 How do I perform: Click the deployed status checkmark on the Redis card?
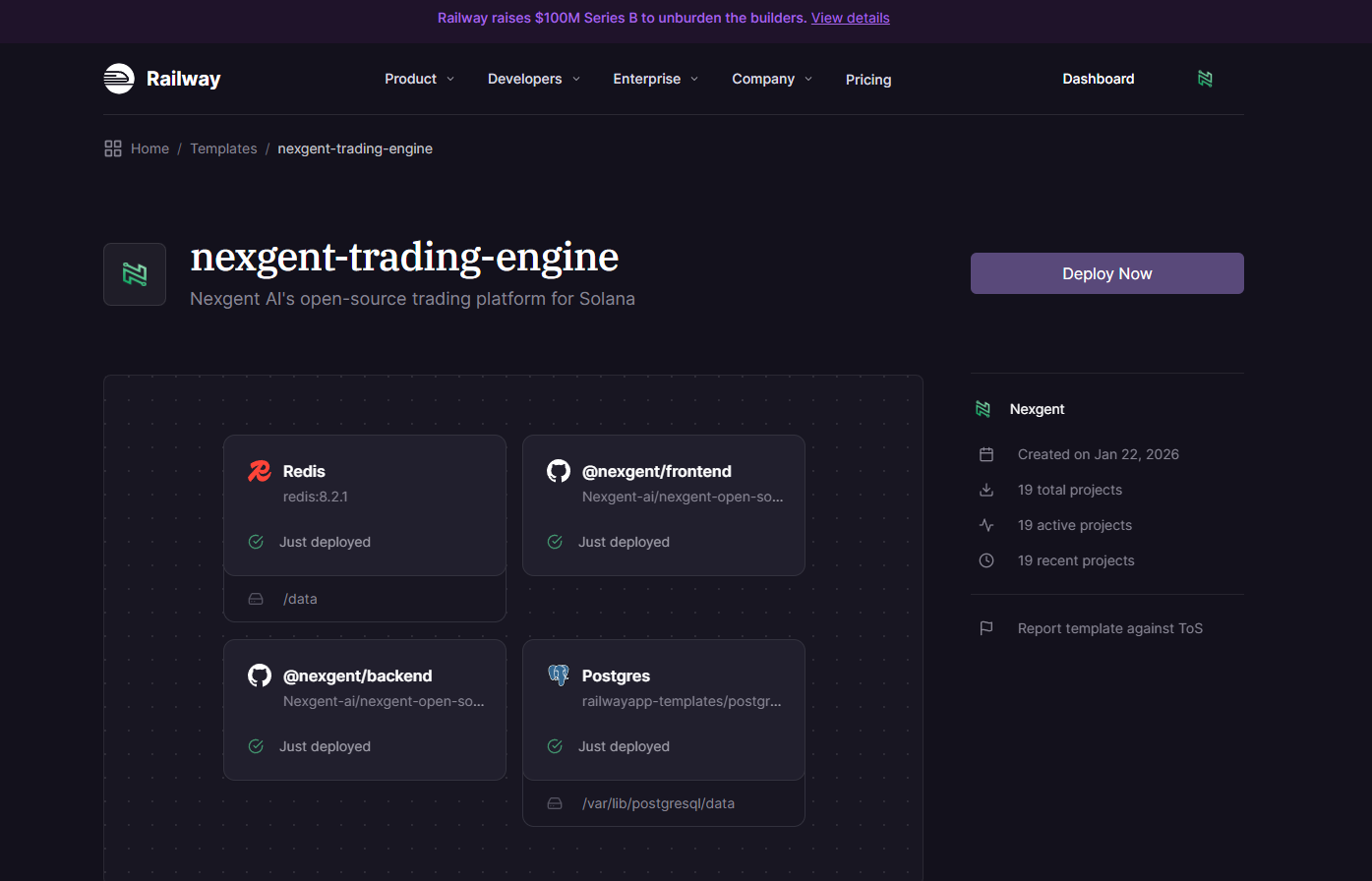(x=256, y=542)
